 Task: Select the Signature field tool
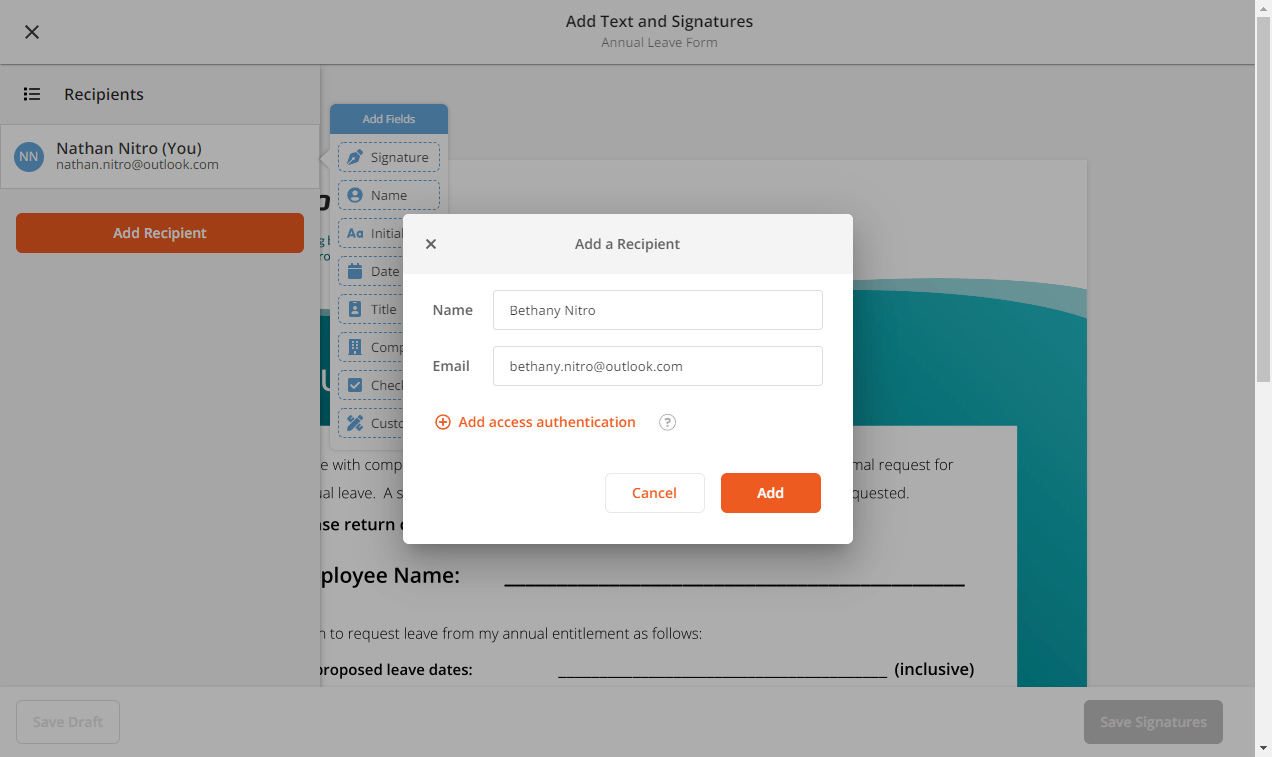(388, 157)
